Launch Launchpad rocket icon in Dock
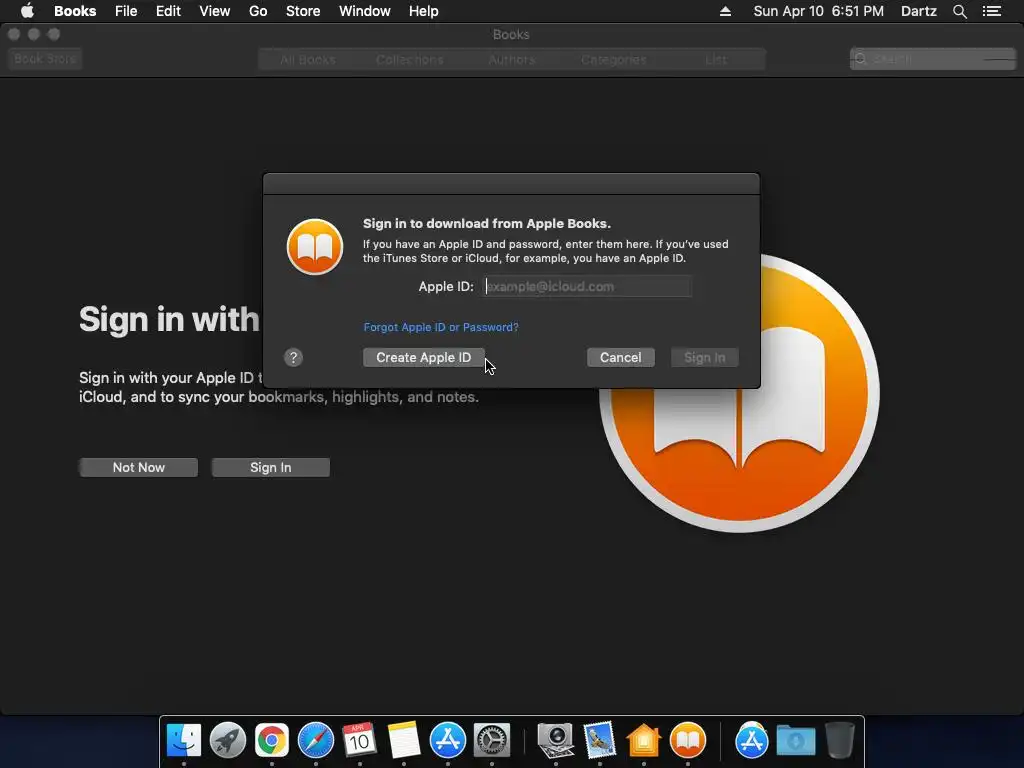The height and width of the screenshot is (768, 1024). 227,740
